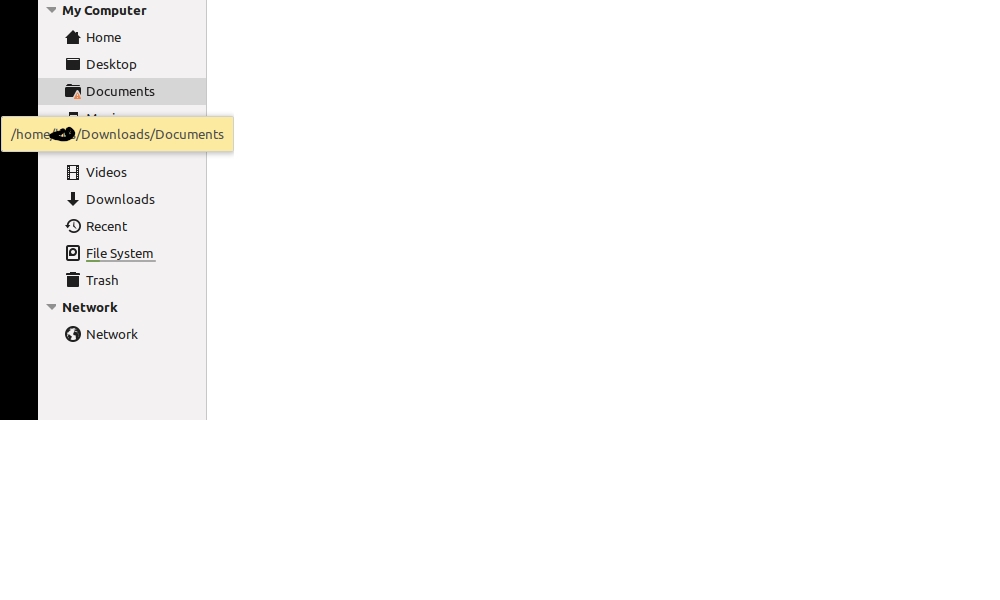Click the Network globe icon
The image size is (1000, 600).
pyautogui.click(x=73, y=334)
